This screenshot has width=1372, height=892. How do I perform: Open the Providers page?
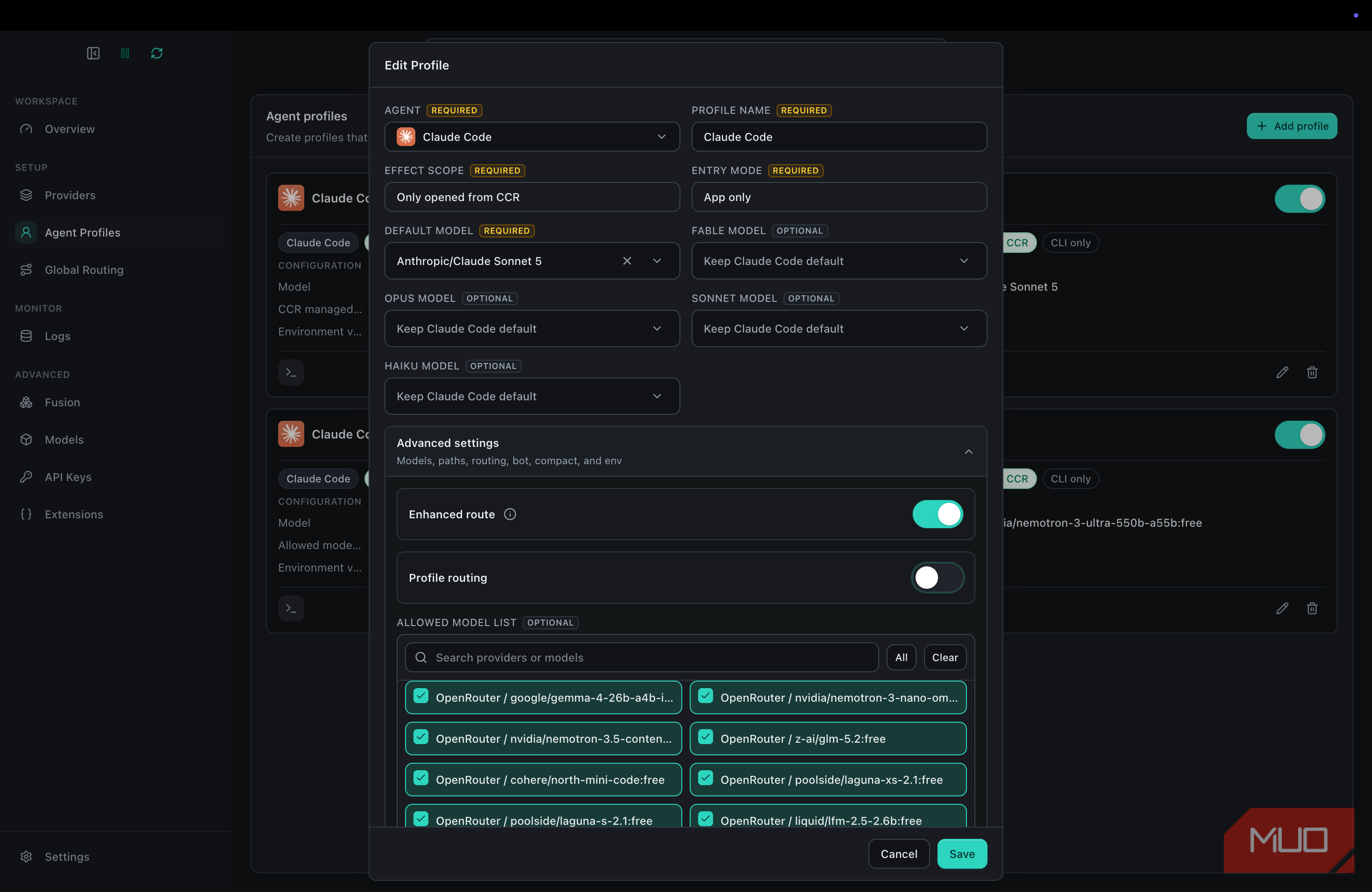pyautogui.click(x=70, y=195)
